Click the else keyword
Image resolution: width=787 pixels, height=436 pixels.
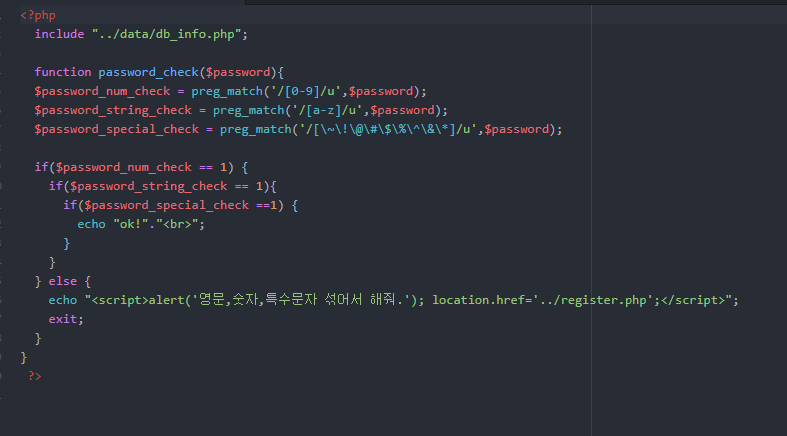point(63,282)
